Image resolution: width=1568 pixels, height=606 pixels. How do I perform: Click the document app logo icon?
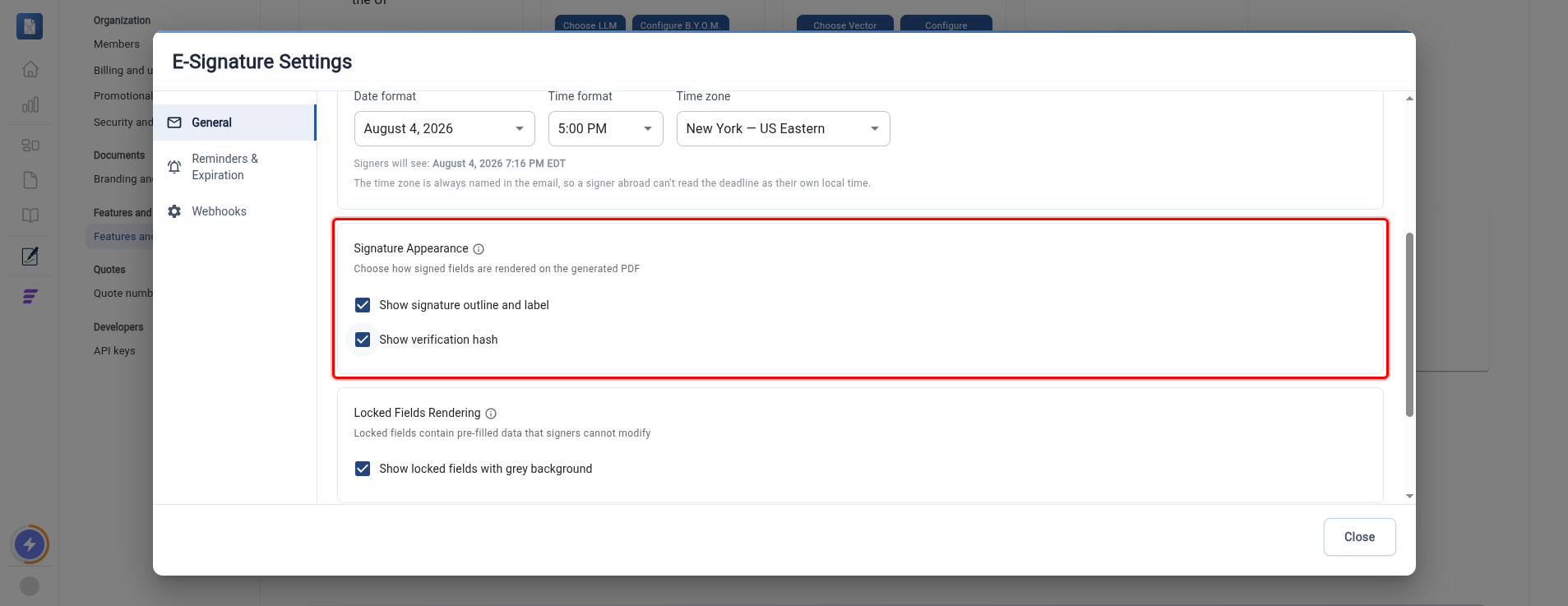(30, 26)
